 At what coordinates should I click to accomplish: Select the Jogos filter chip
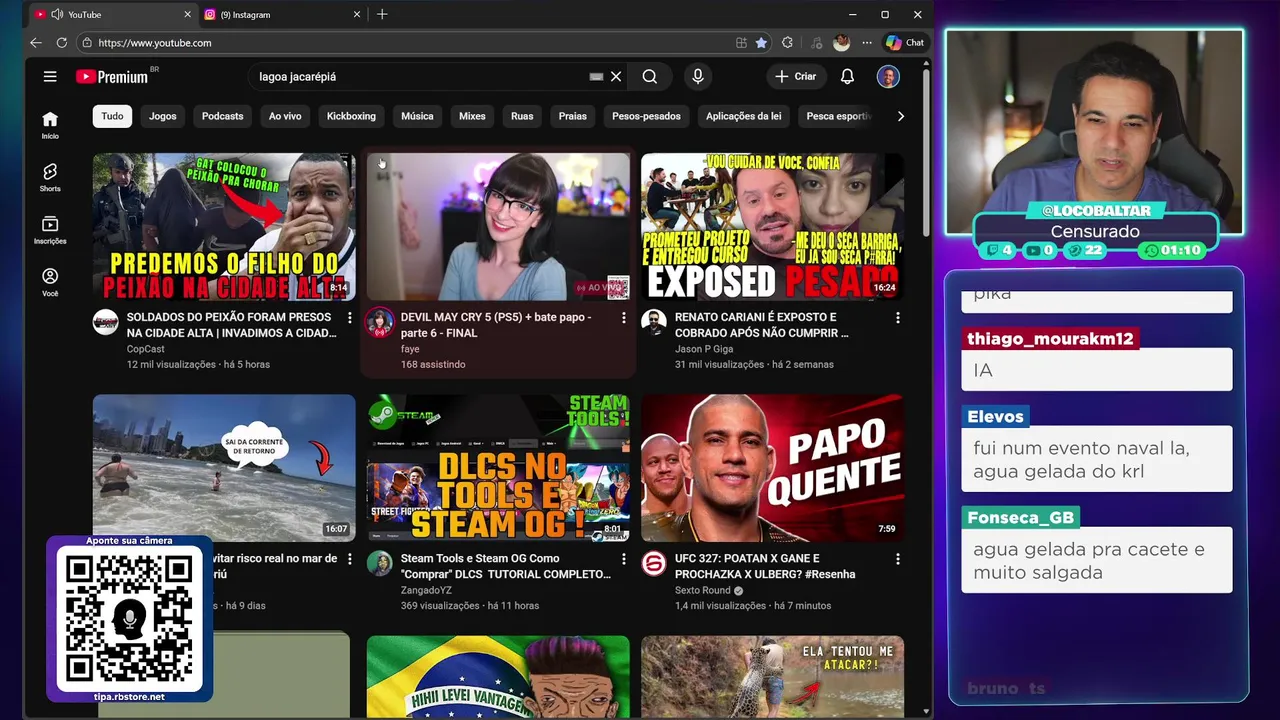tap(163, 116)
